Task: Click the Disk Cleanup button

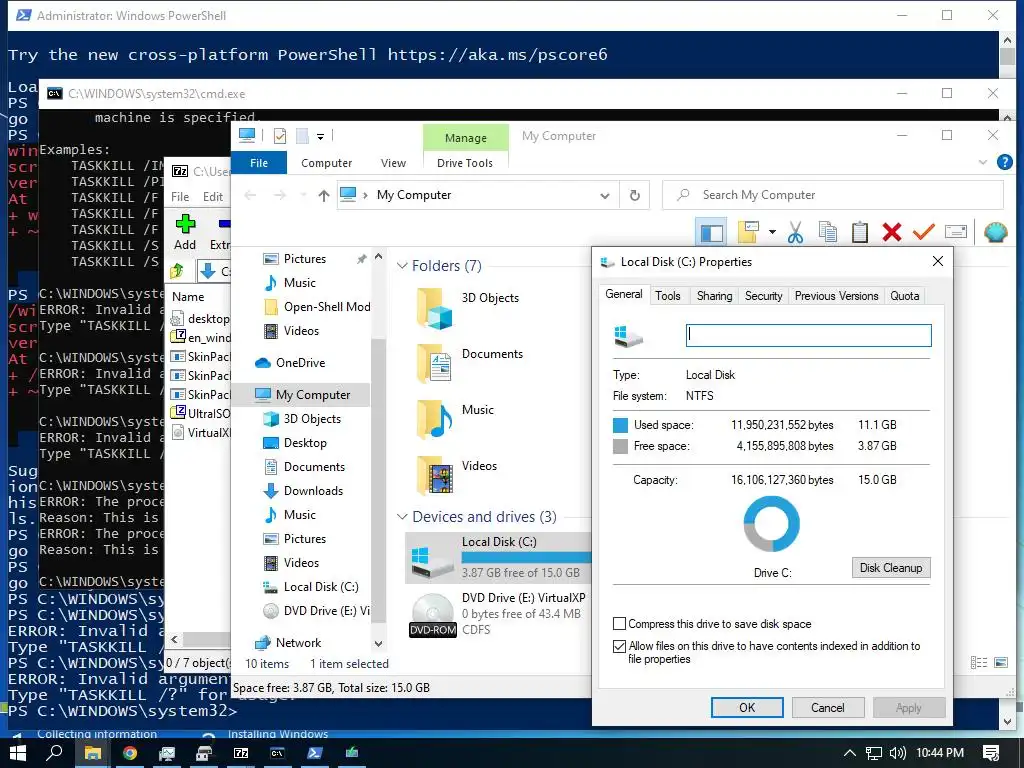Action: pyautogui.click(x=891, y=568)
